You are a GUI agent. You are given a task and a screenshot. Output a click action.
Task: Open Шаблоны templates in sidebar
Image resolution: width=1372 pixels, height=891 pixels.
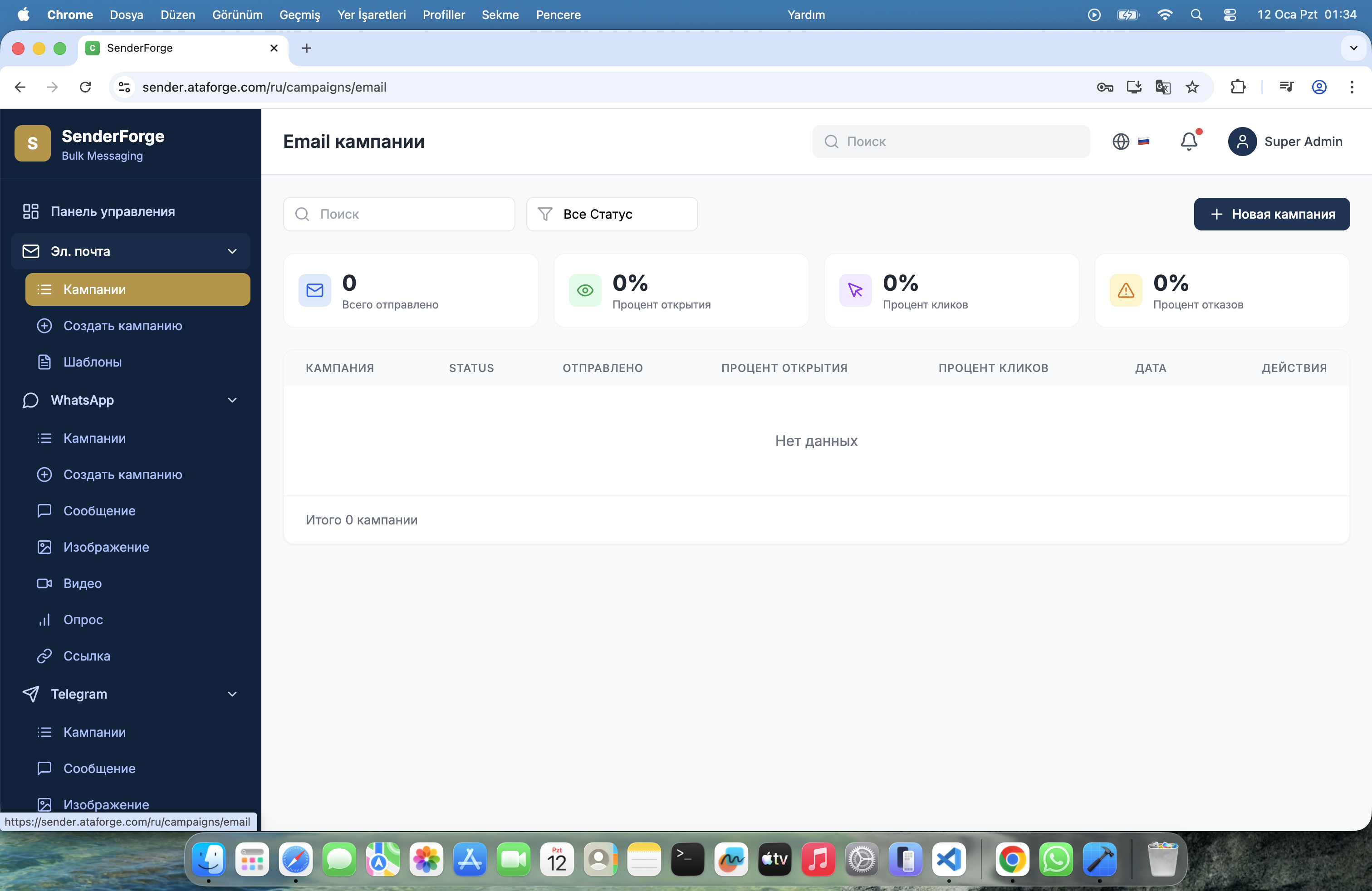click(x=92, y=362)
